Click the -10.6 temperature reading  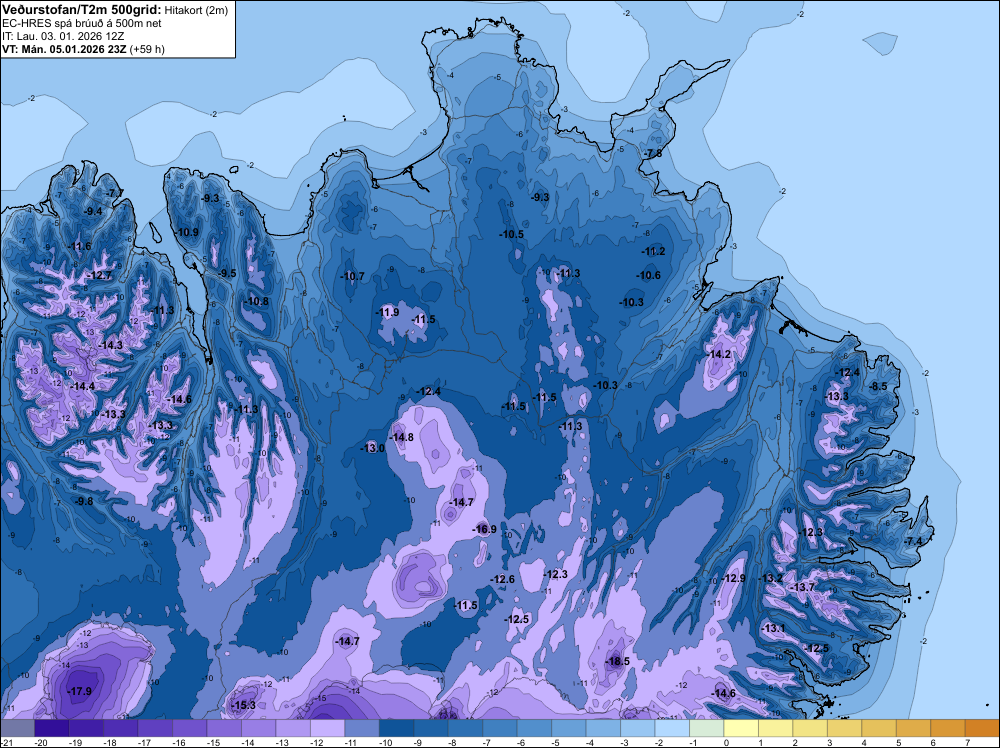(649, 275)
